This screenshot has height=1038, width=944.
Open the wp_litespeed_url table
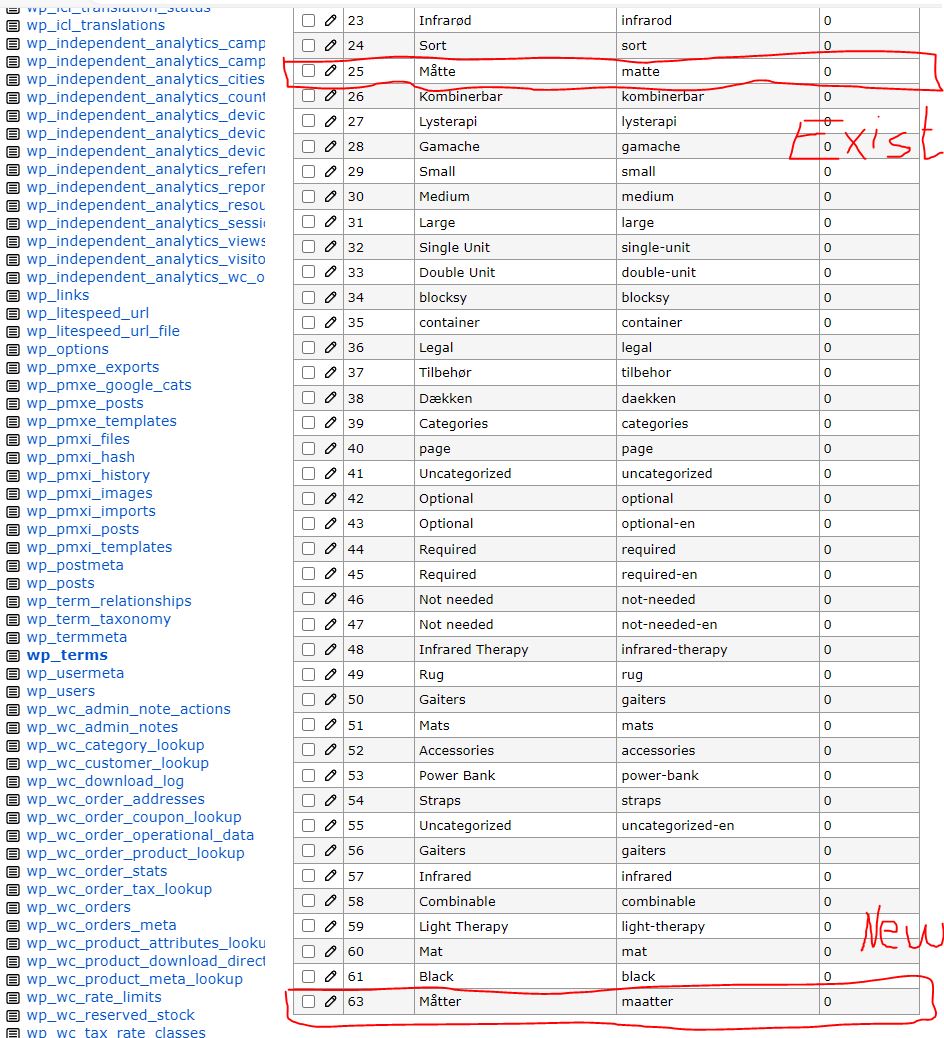87,313
